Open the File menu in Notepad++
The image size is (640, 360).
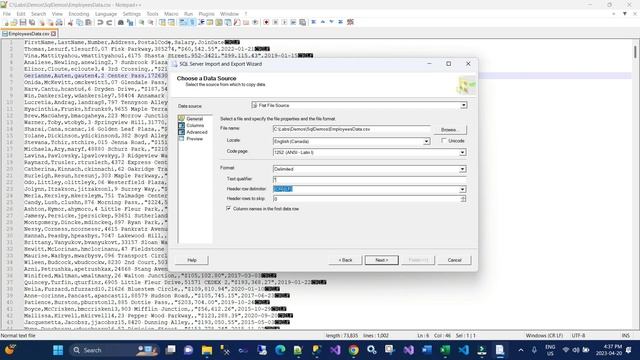pos(7,14)
